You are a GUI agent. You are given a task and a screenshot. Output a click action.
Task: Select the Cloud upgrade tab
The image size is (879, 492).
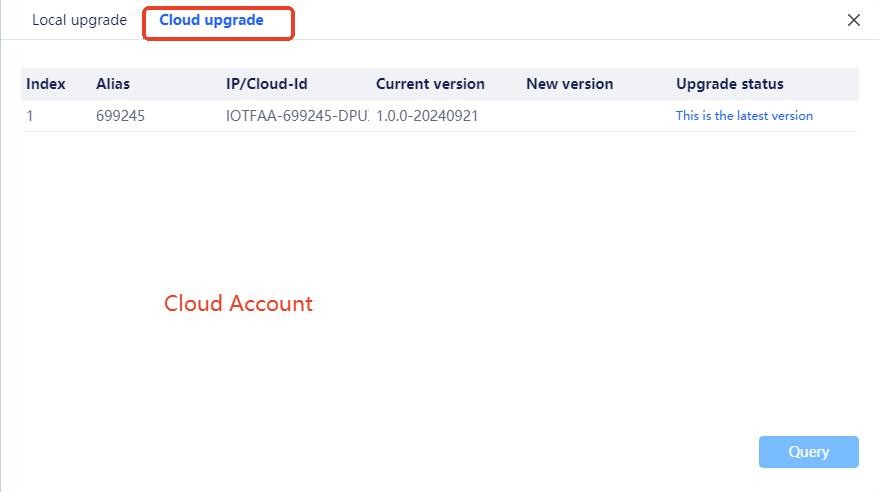pyautogui.click(x=211, y=20)
